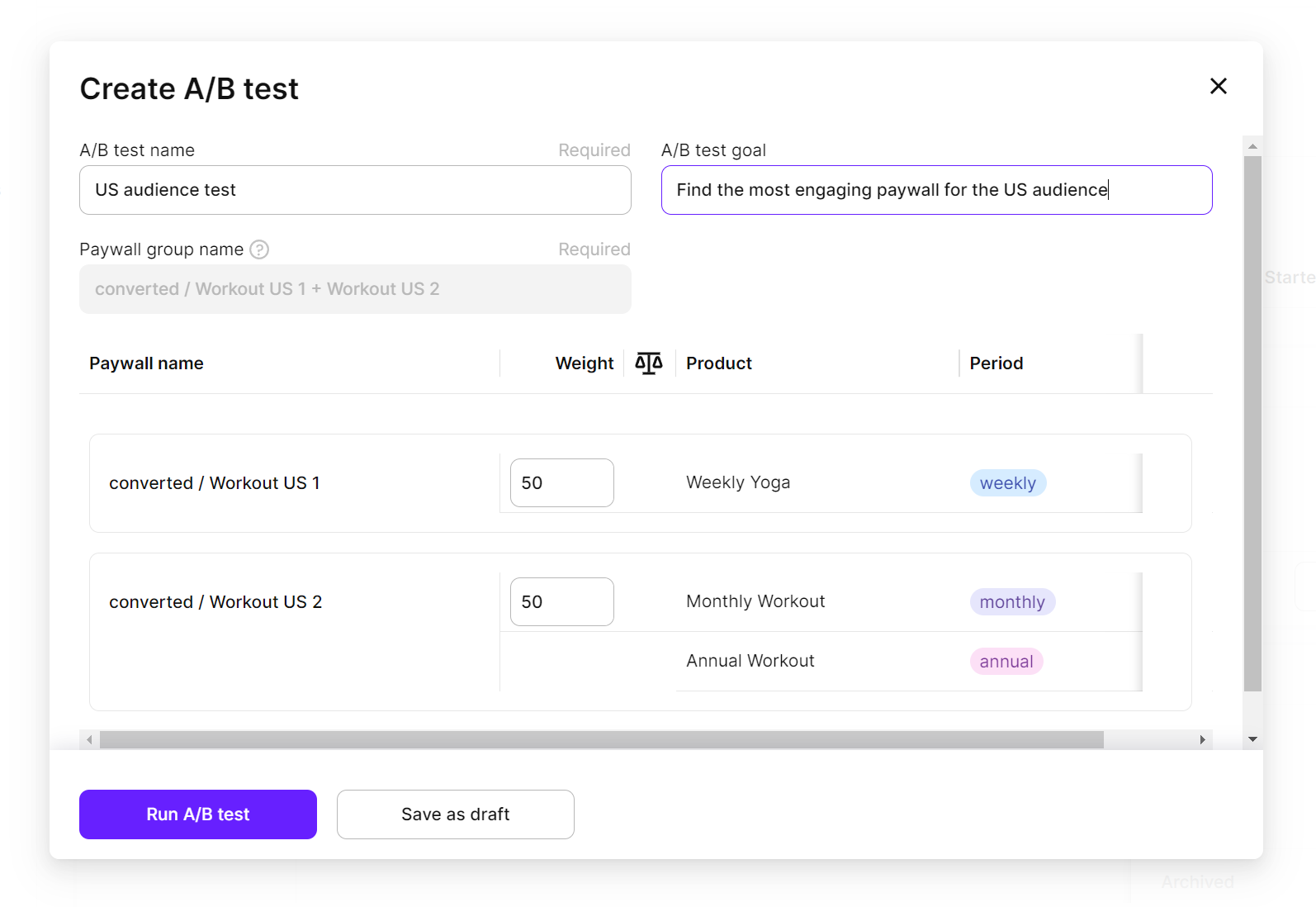Image resolution: width=1316 pixels, height=907 pixels.
Task: Select the converted / Workout US 1 row name
Action: (x=215, y=483)
